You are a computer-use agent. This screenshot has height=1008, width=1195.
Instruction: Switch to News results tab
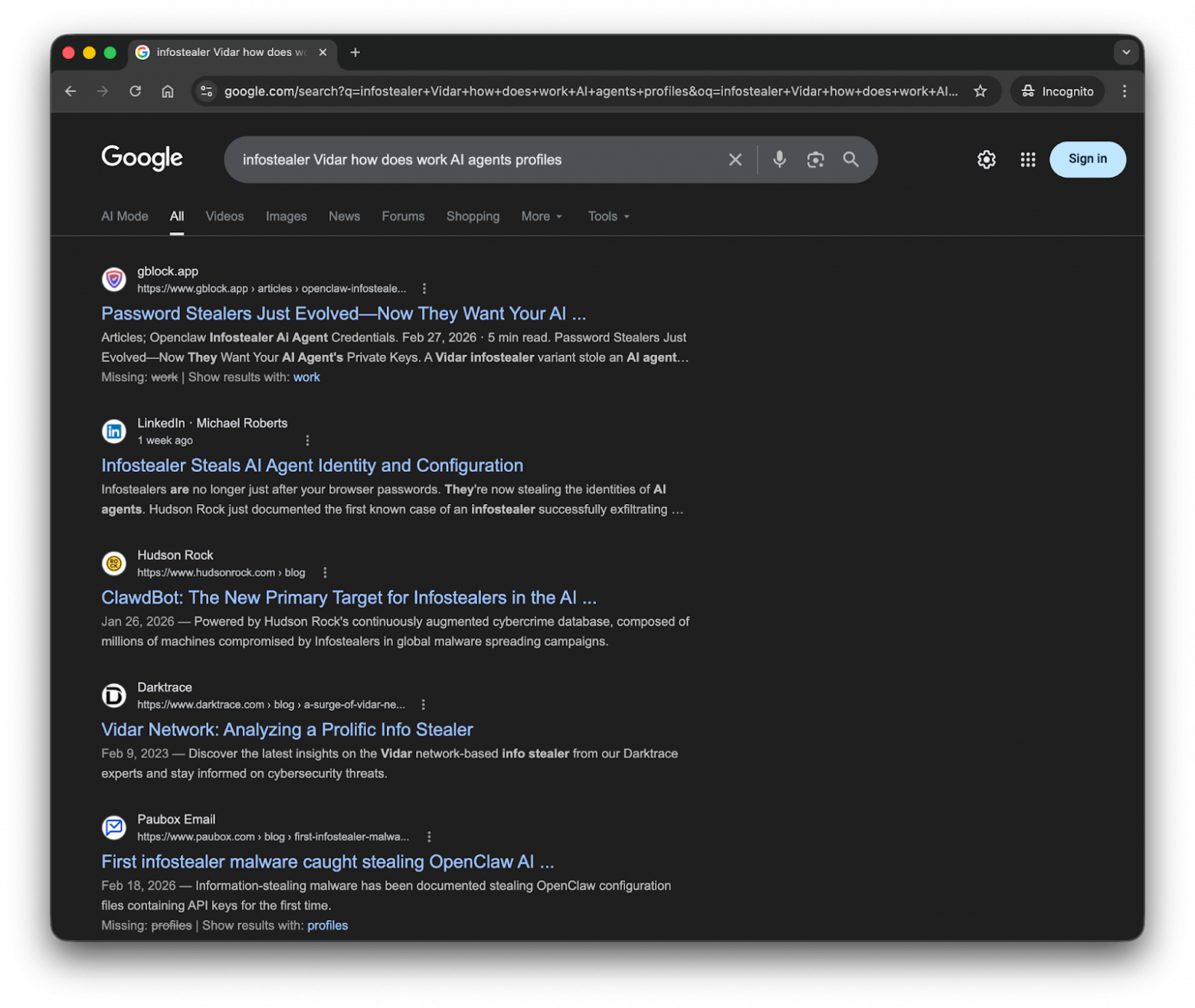click(x=345, y=216)
